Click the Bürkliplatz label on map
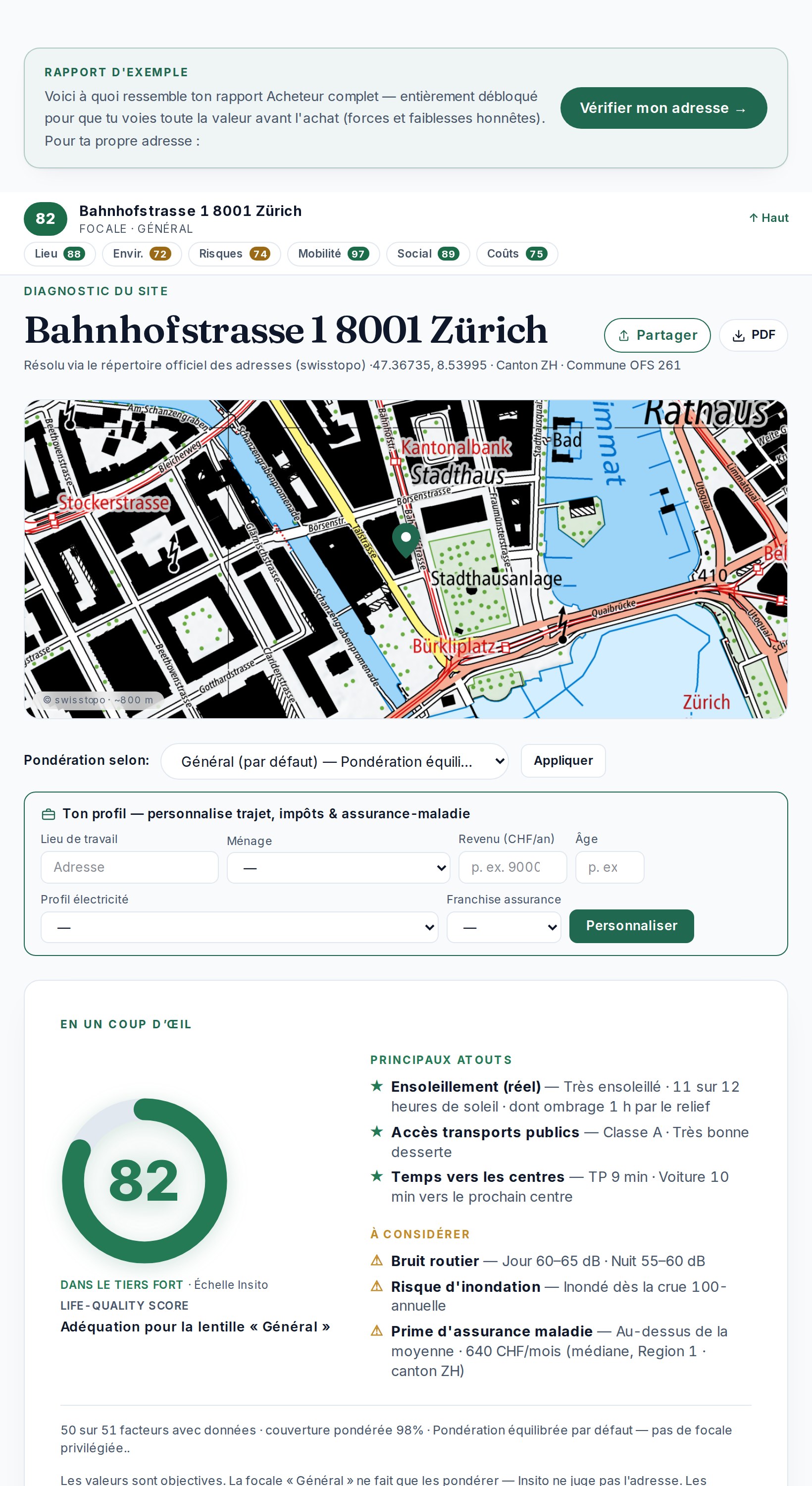The width and height of the screenshot is (812, 1486). point(454,646)
